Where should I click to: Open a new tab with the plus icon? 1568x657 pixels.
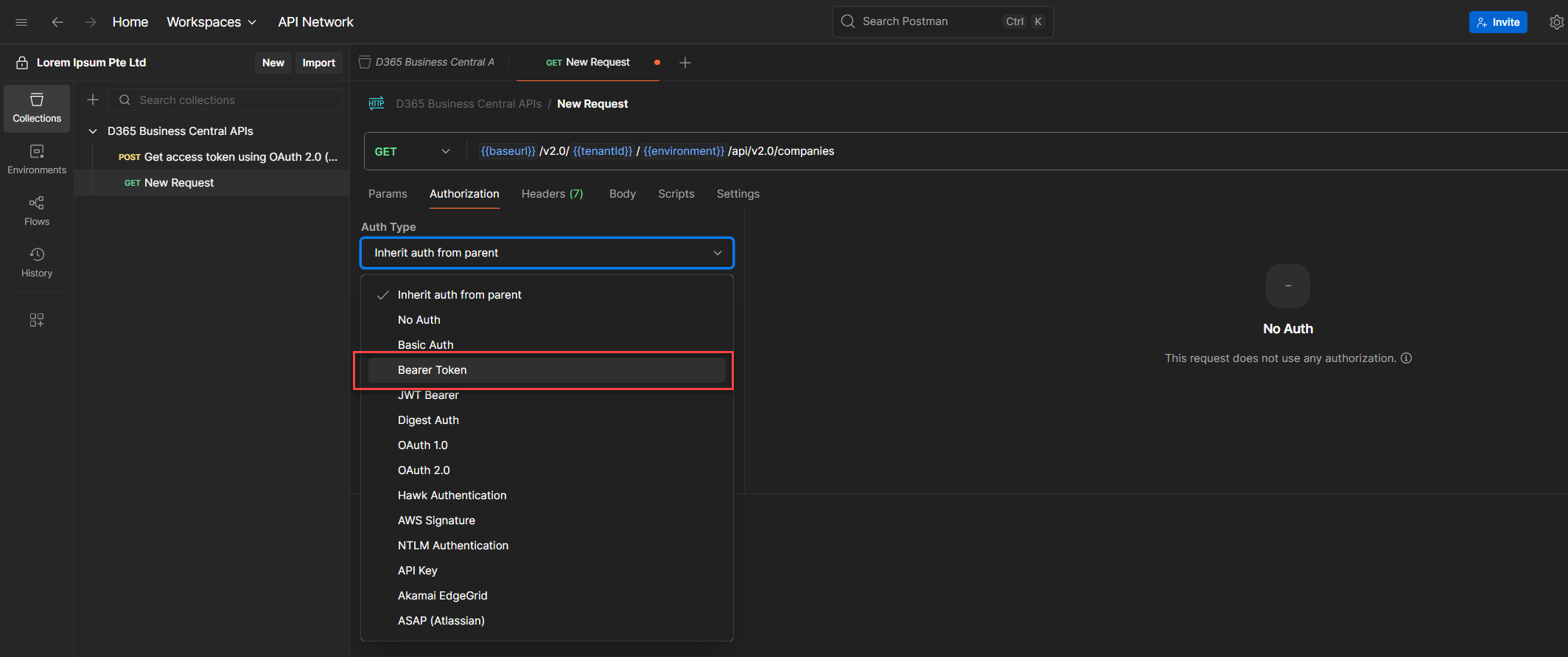(x=685, y=63)
